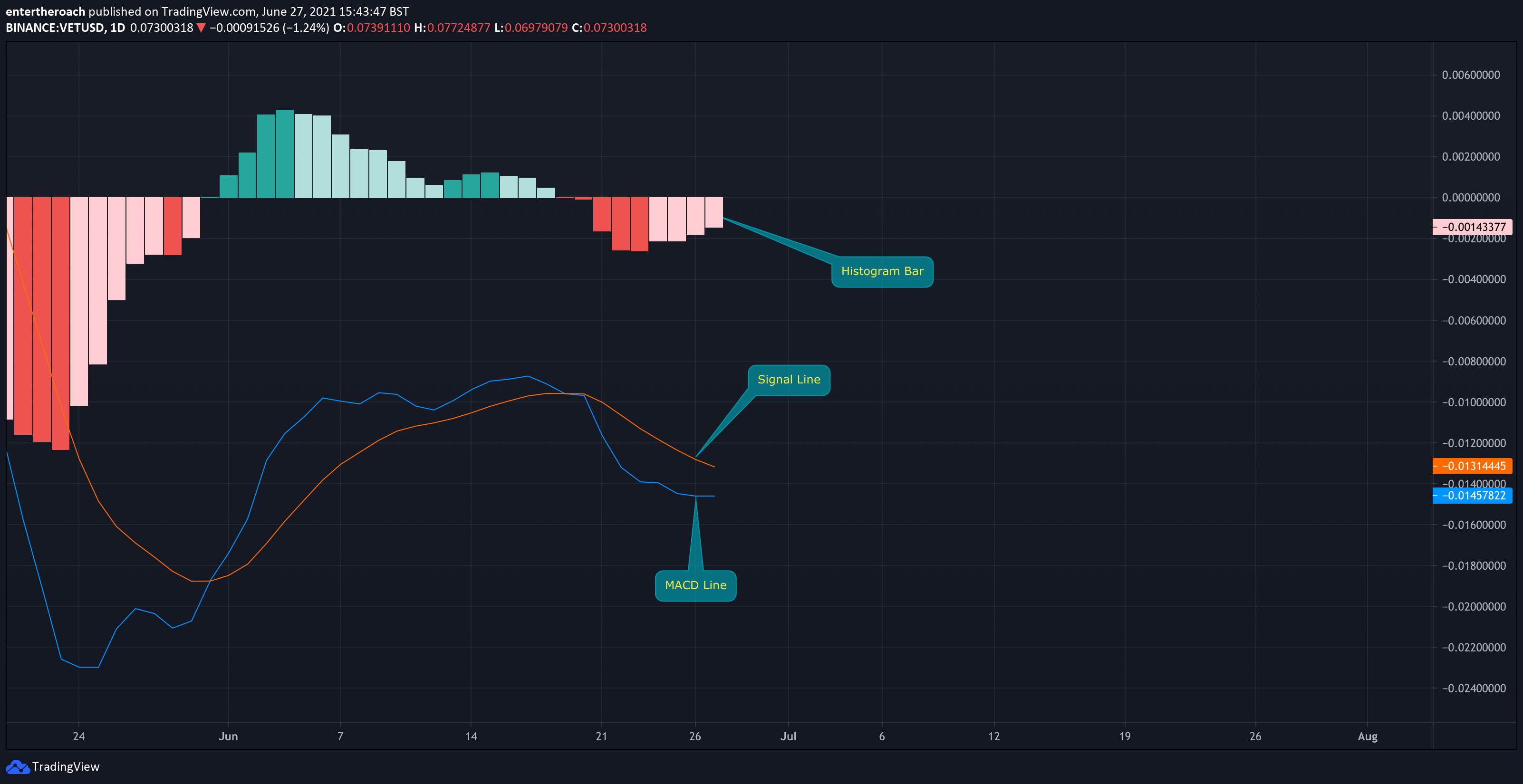Click the 7 date label on time axis

340,737
